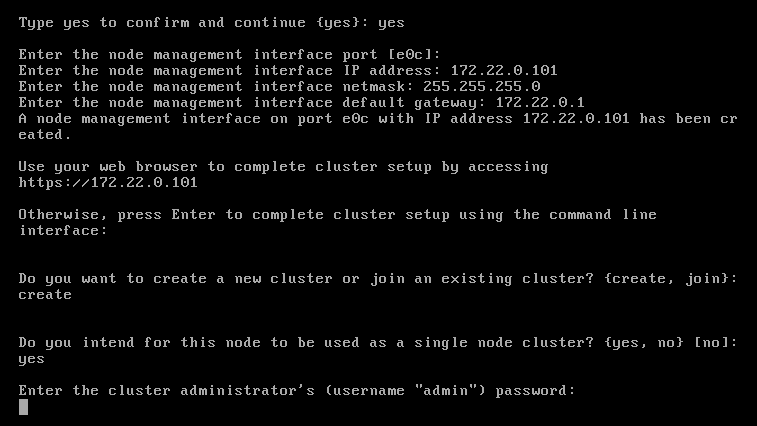This screenshot has width=757, height=426.
Task: Click the {yes, no} options for single node
Action: (x=644, y=342)
